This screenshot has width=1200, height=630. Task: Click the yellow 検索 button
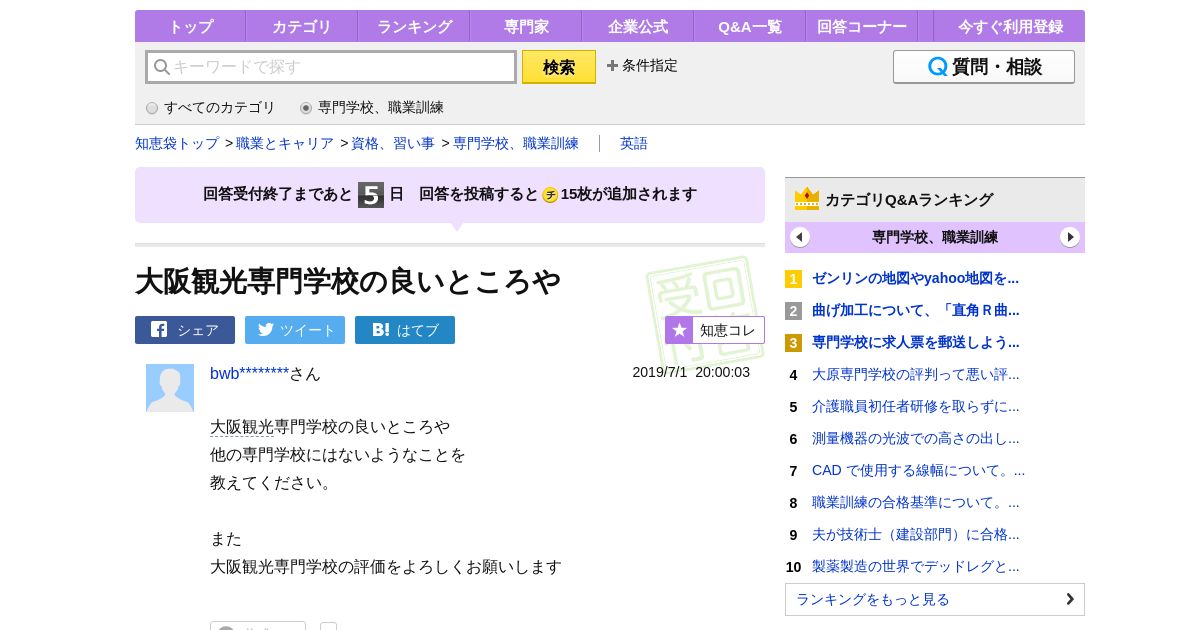pyautogui.click(x=559, y=67)
